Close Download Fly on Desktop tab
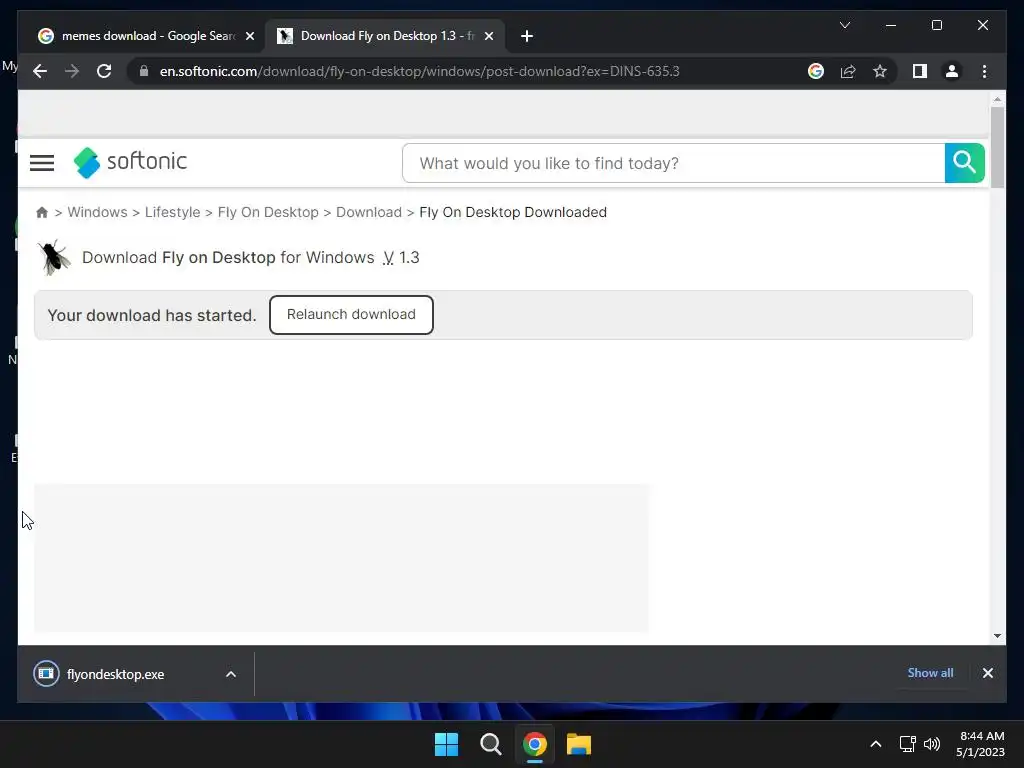 488,36
